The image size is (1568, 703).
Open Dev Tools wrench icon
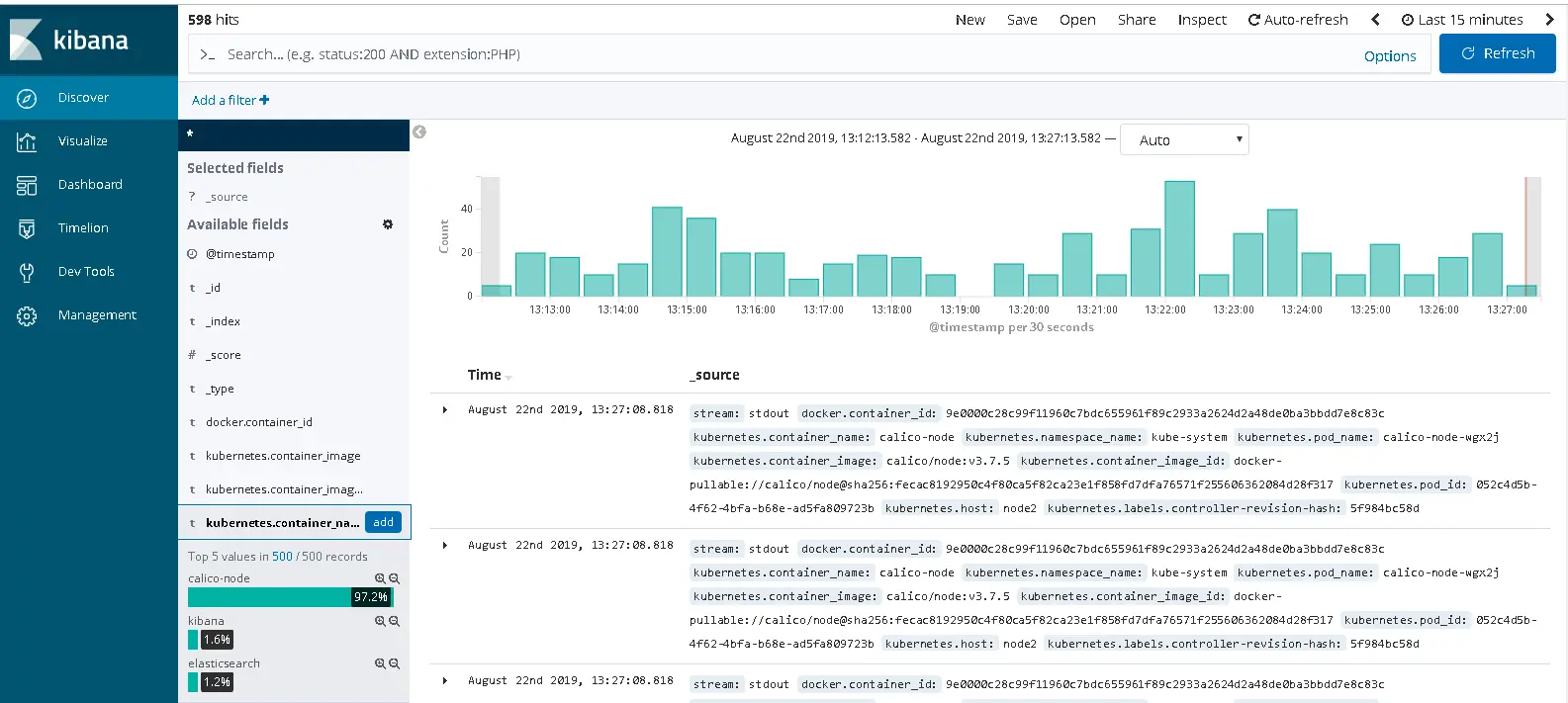coord(27,272)
